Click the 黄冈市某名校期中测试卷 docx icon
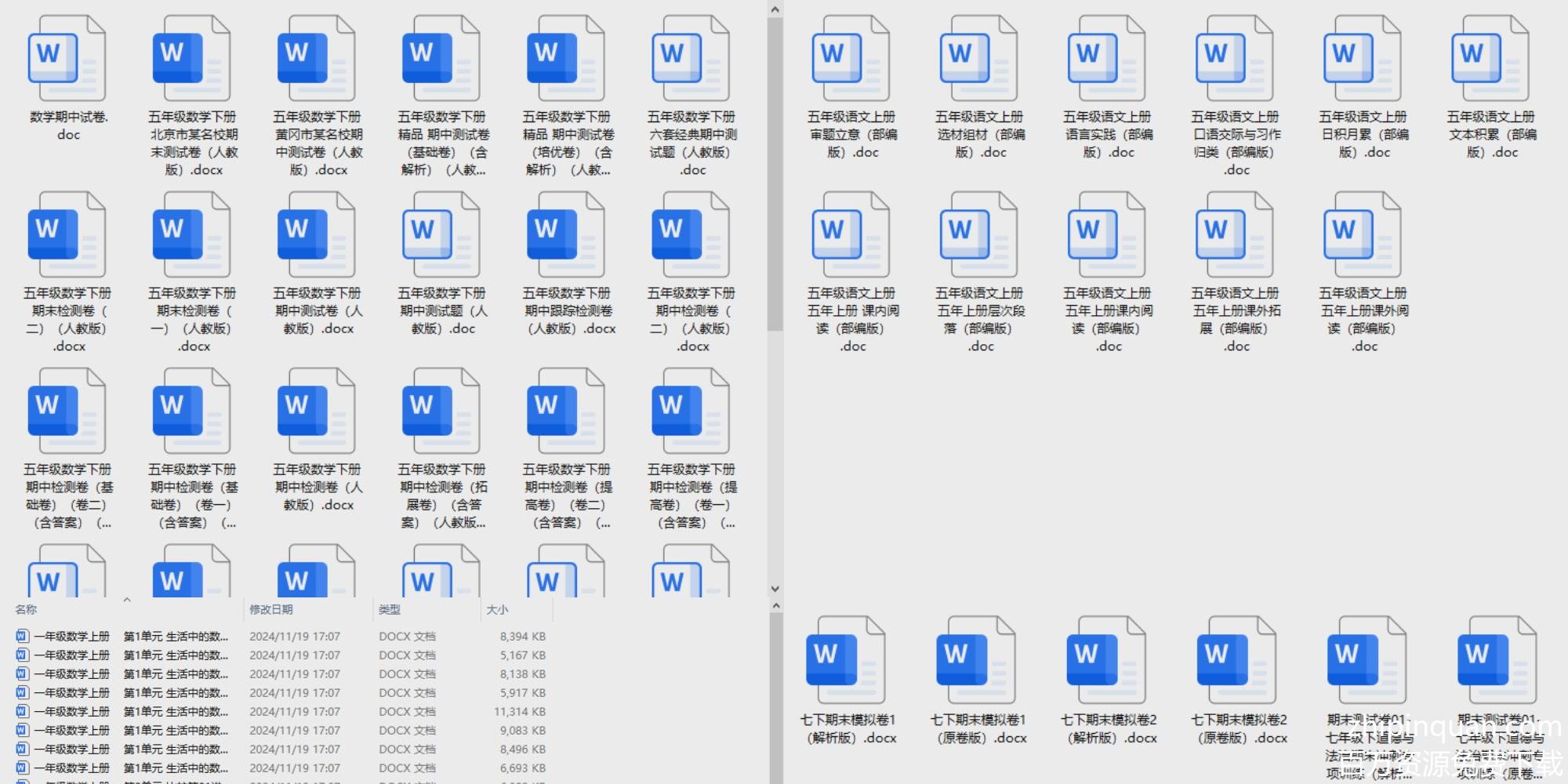1568x784 pixels. pyautogui.click(x=316, y=59)
